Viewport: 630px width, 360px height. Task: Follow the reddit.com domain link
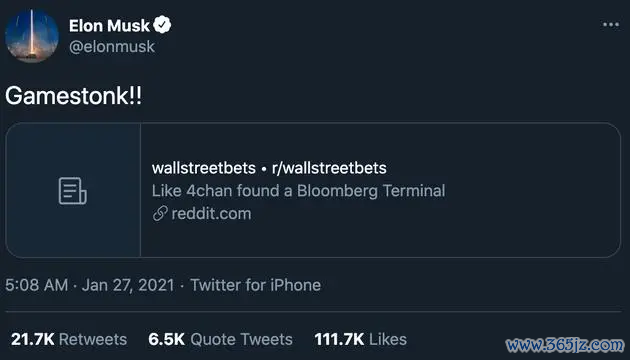click(x=211, y=214)
